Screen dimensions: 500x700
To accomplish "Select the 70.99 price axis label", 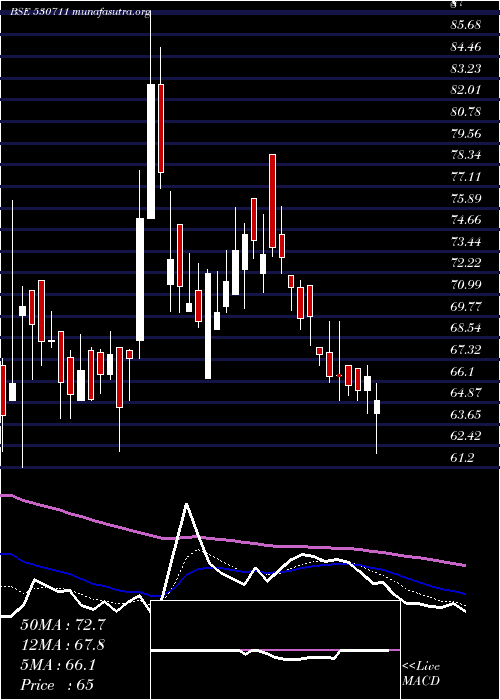I will (x=466, y=285).
